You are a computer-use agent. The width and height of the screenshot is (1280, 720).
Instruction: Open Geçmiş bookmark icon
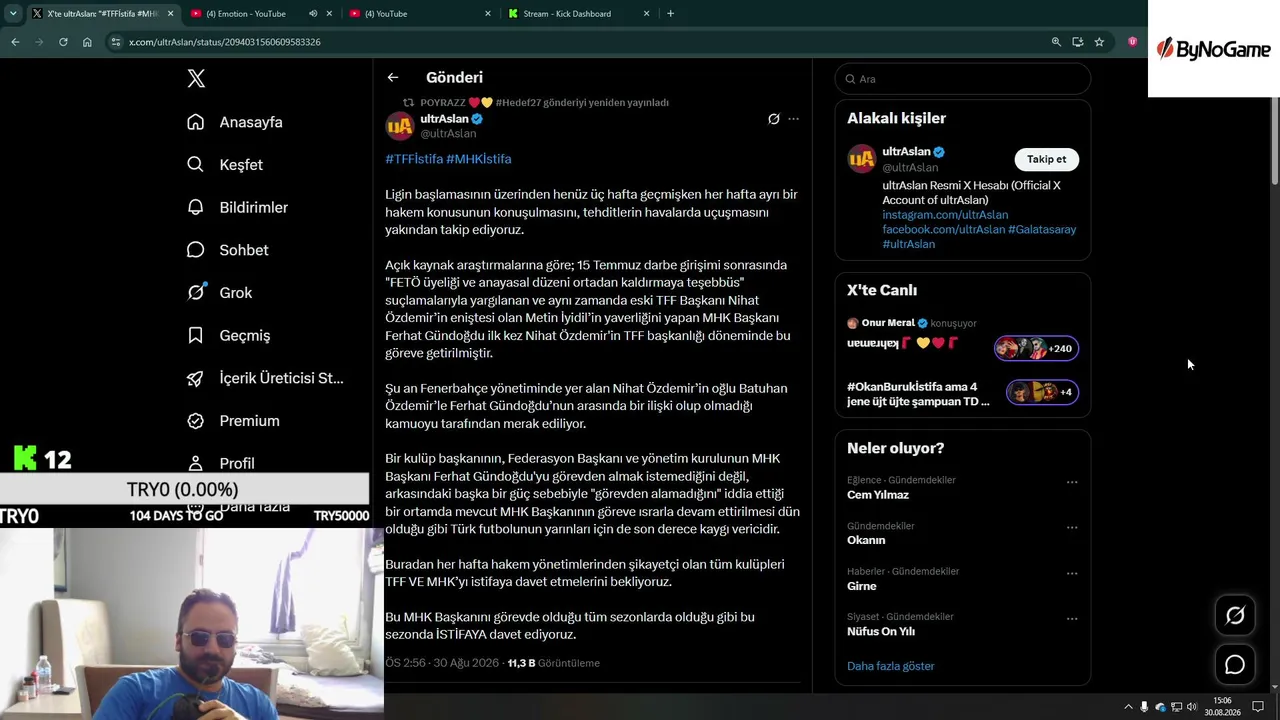[x=195, y=335]
